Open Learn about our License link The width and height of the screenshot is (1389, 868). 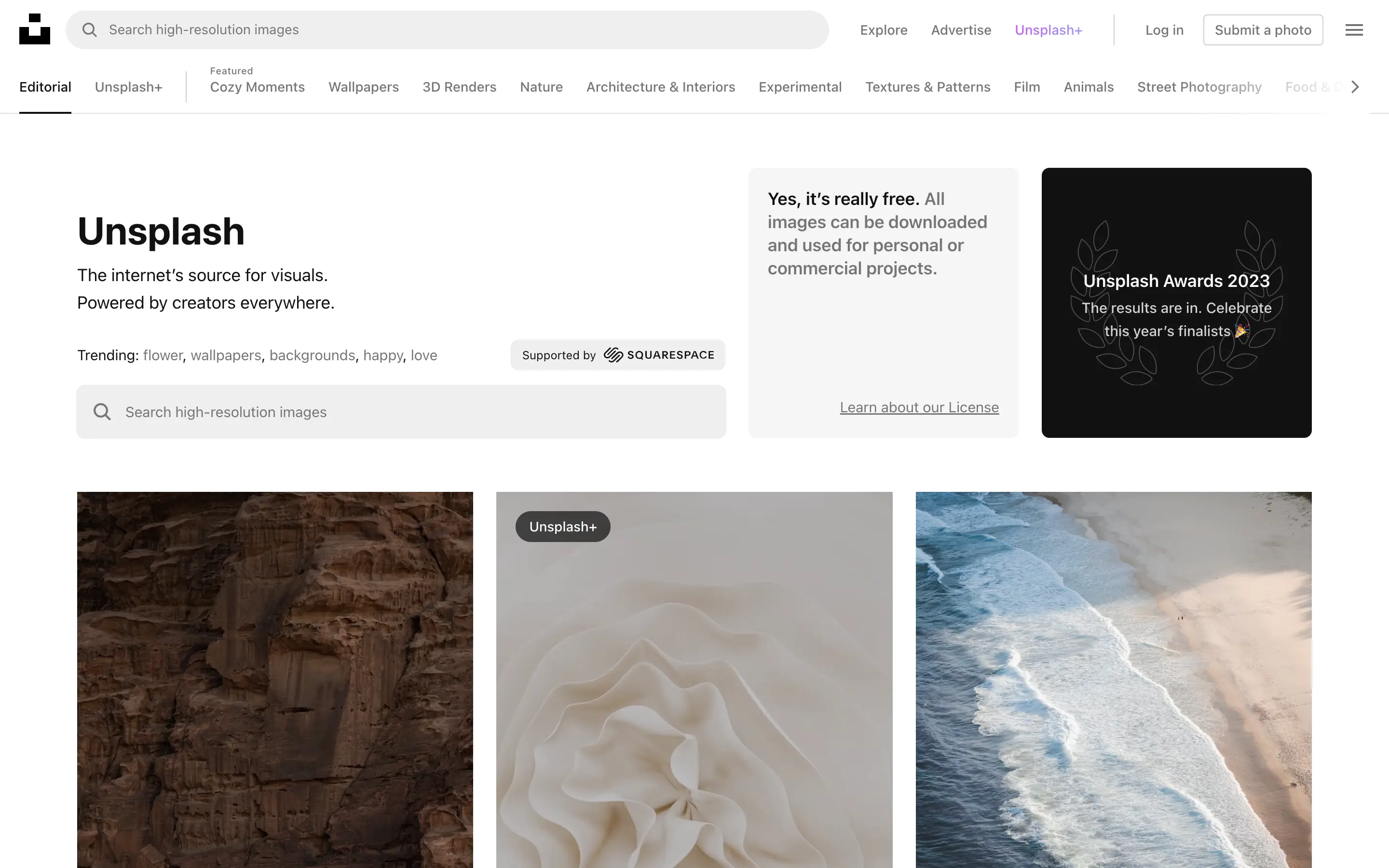(919, 407)
